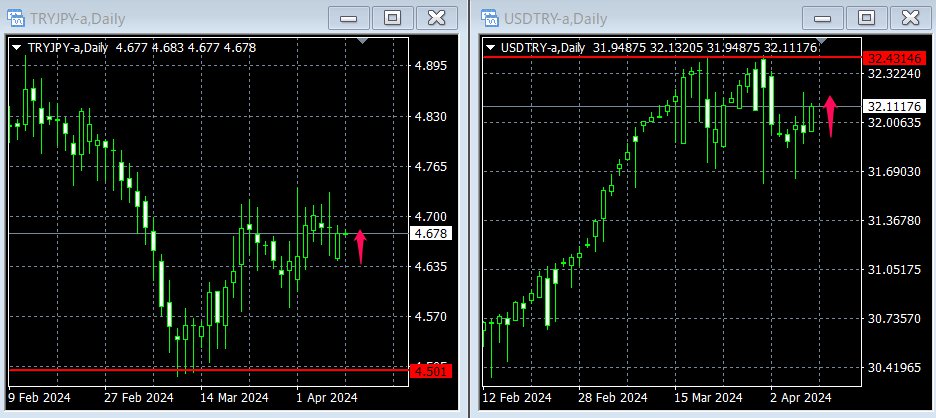Click the 31.36780 price scale label
Screen dimensions: 936x418
894,221
